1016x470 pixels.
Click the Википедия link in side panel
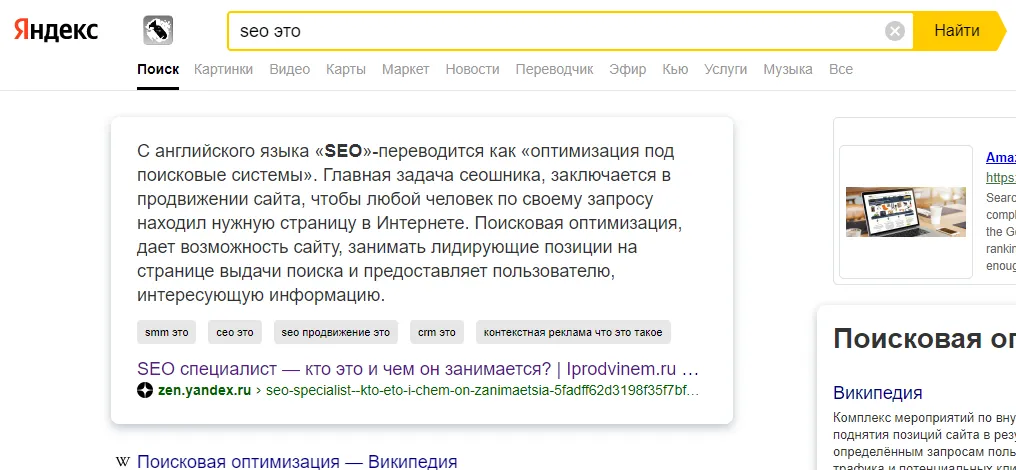[877, 393]
